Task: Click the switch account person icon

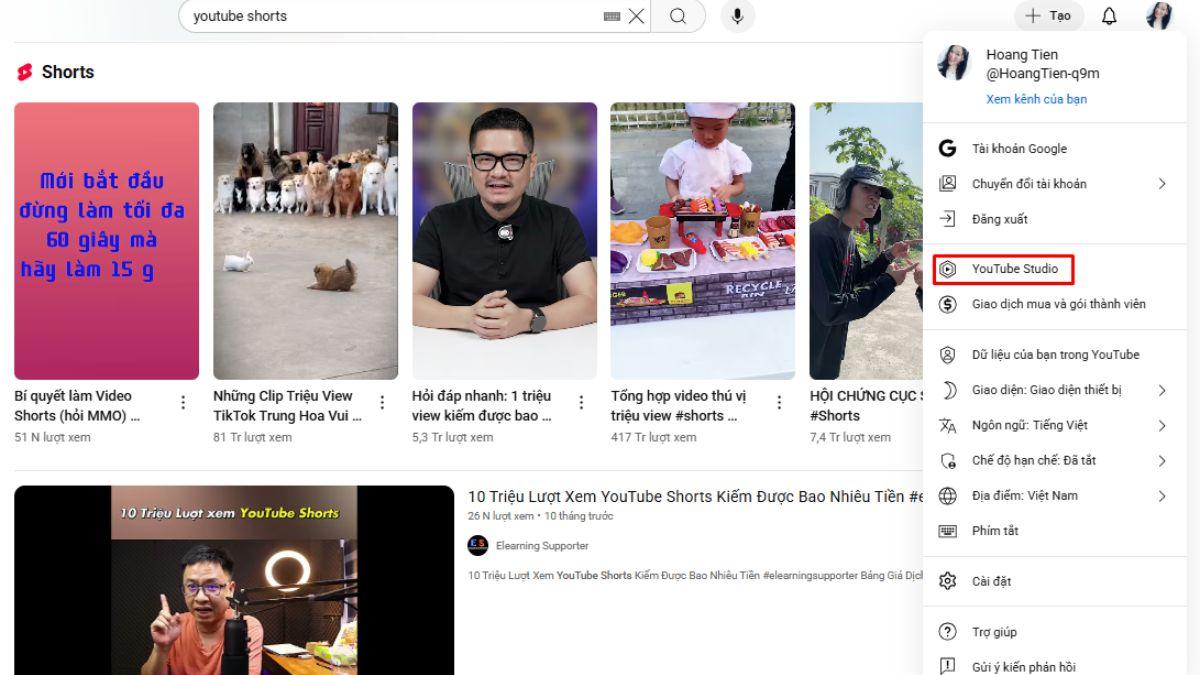Action: click(947, 184)
